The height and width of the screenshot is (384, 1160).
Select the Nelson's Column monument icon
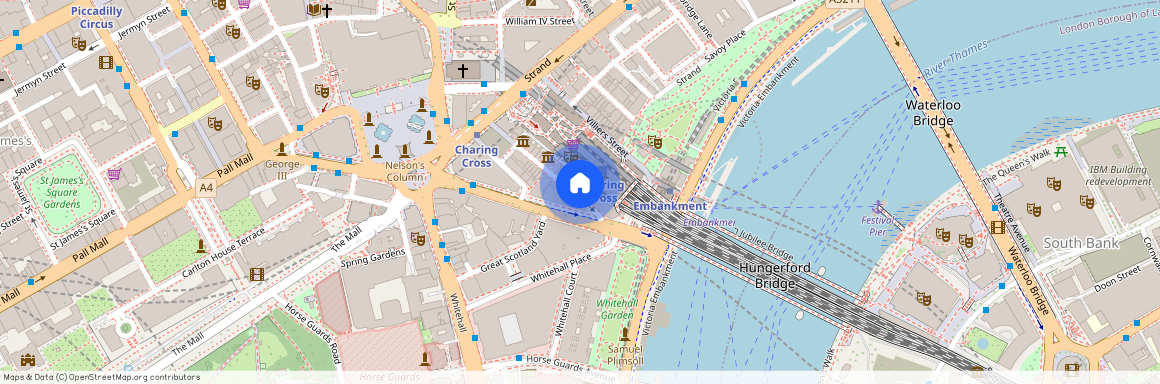[404, 152]
